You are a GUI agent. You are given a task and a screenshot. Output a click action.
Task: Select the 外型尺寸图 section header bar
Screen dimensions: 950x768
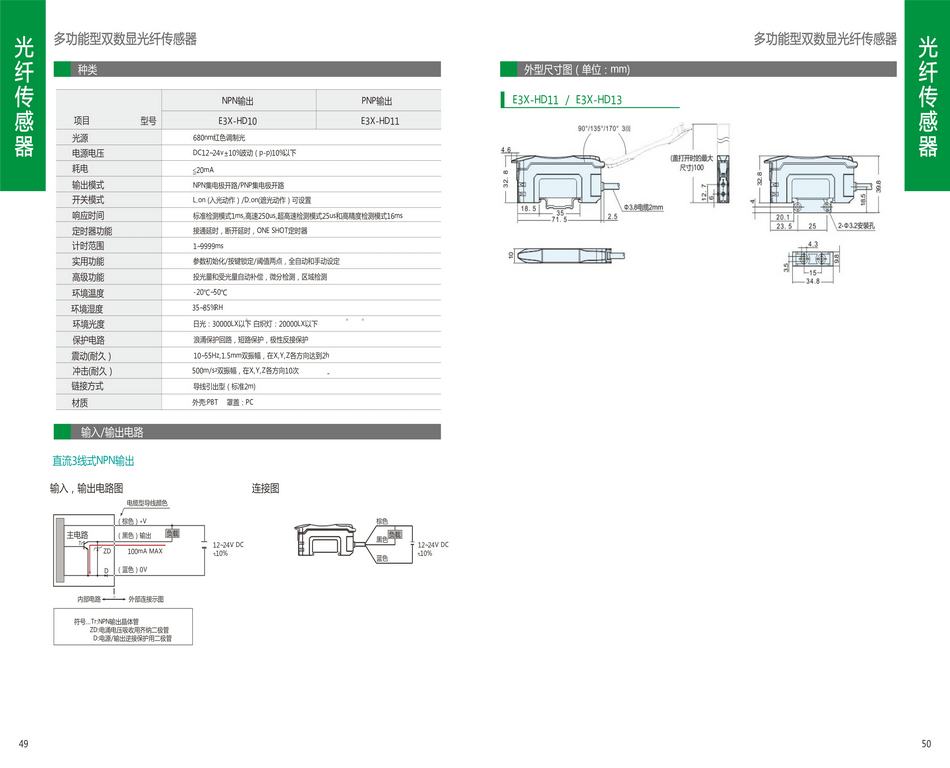coord(697,70)
